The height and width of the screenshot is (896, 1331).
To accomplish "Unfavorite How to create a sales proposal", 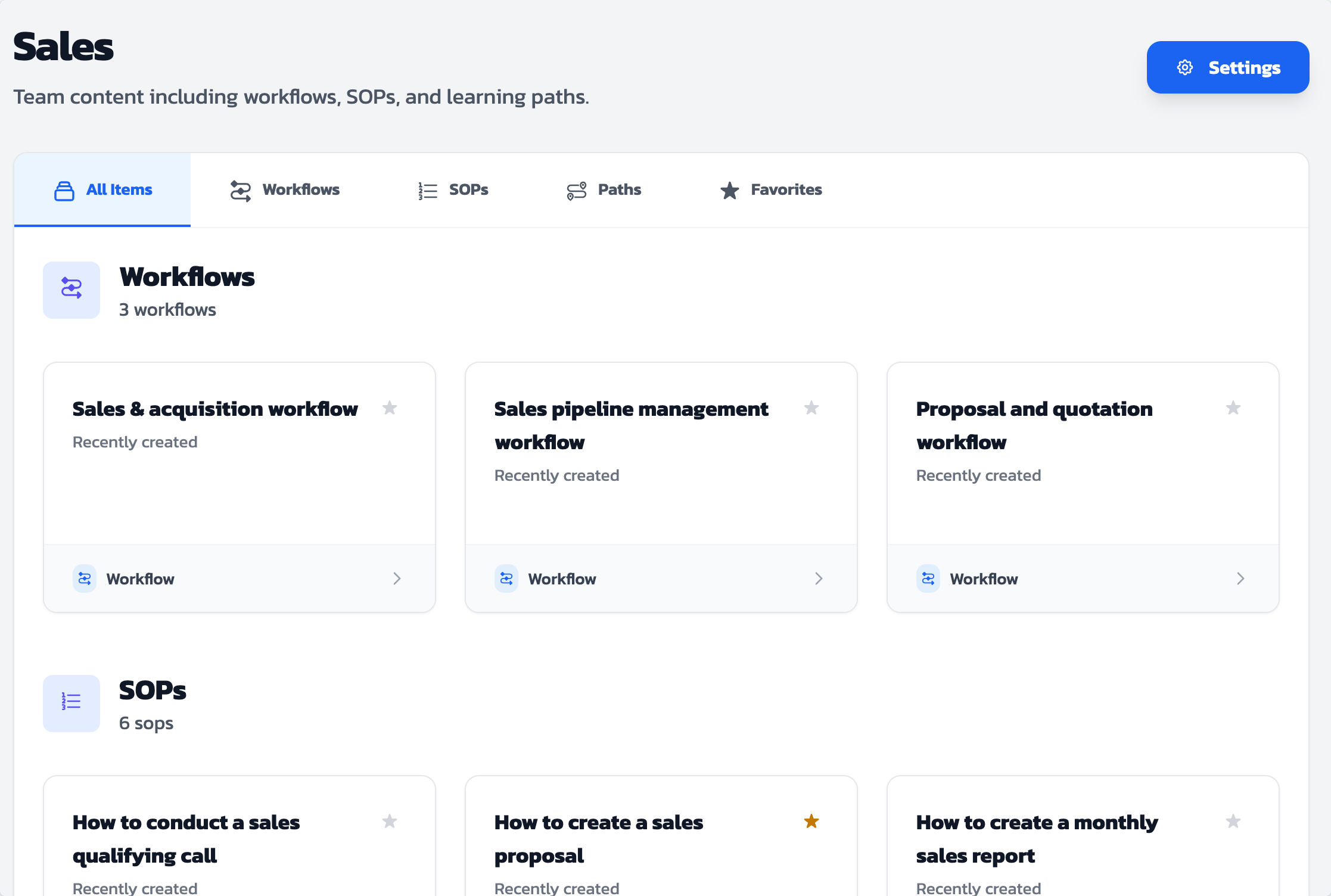I will pyautogui.click(x=811, y=822).
